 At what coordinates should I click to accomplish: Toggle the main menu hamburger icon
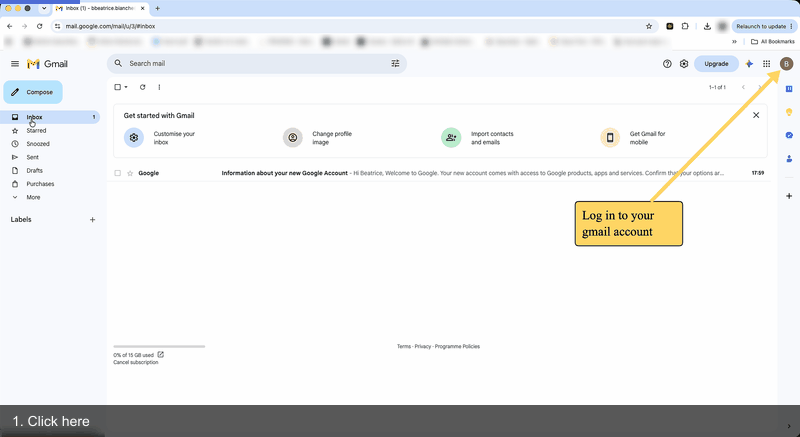15,64
